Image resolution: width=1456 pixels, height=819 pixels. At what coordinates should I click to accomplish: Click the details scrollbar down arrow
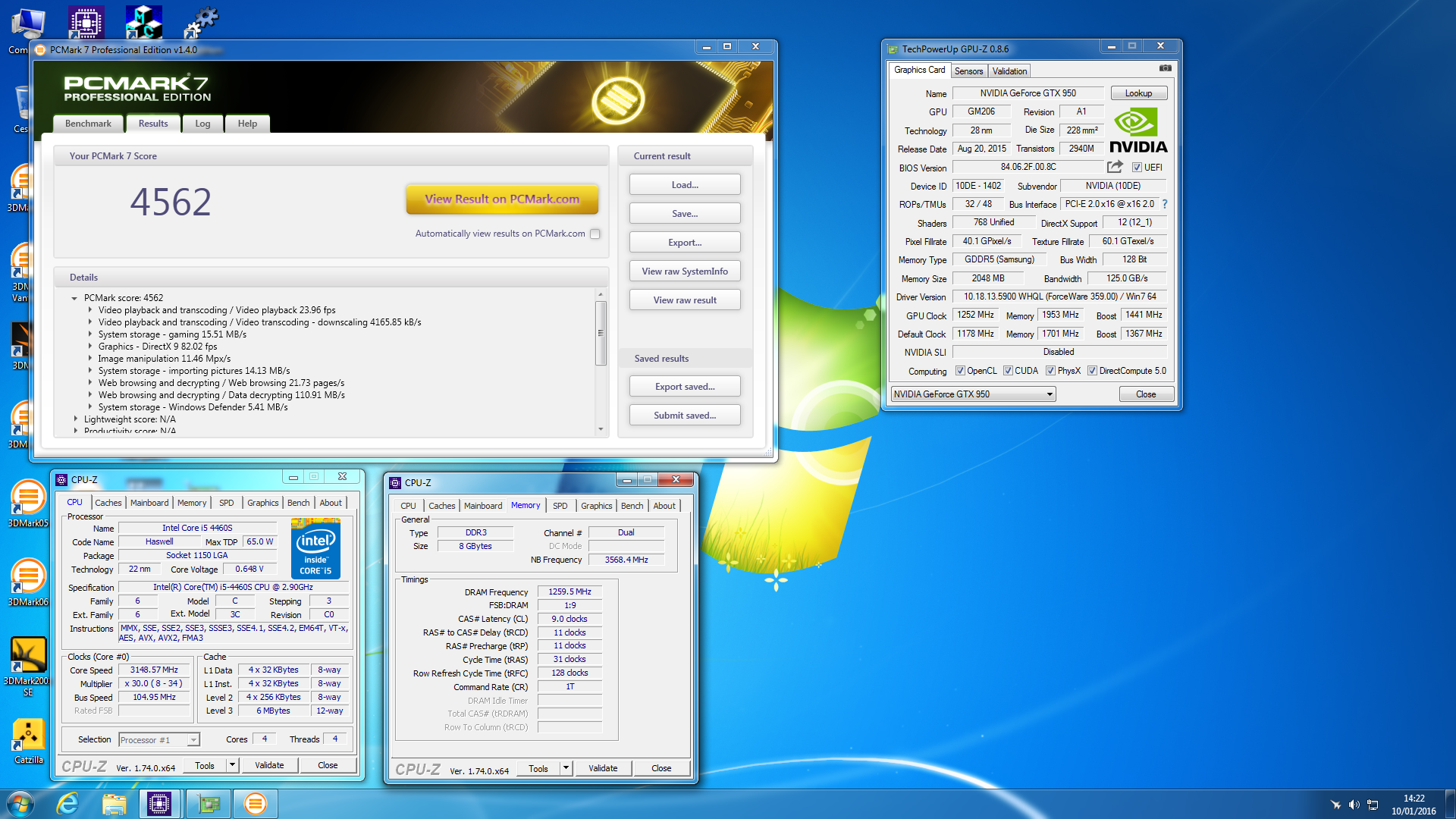(x=601, y=429)
